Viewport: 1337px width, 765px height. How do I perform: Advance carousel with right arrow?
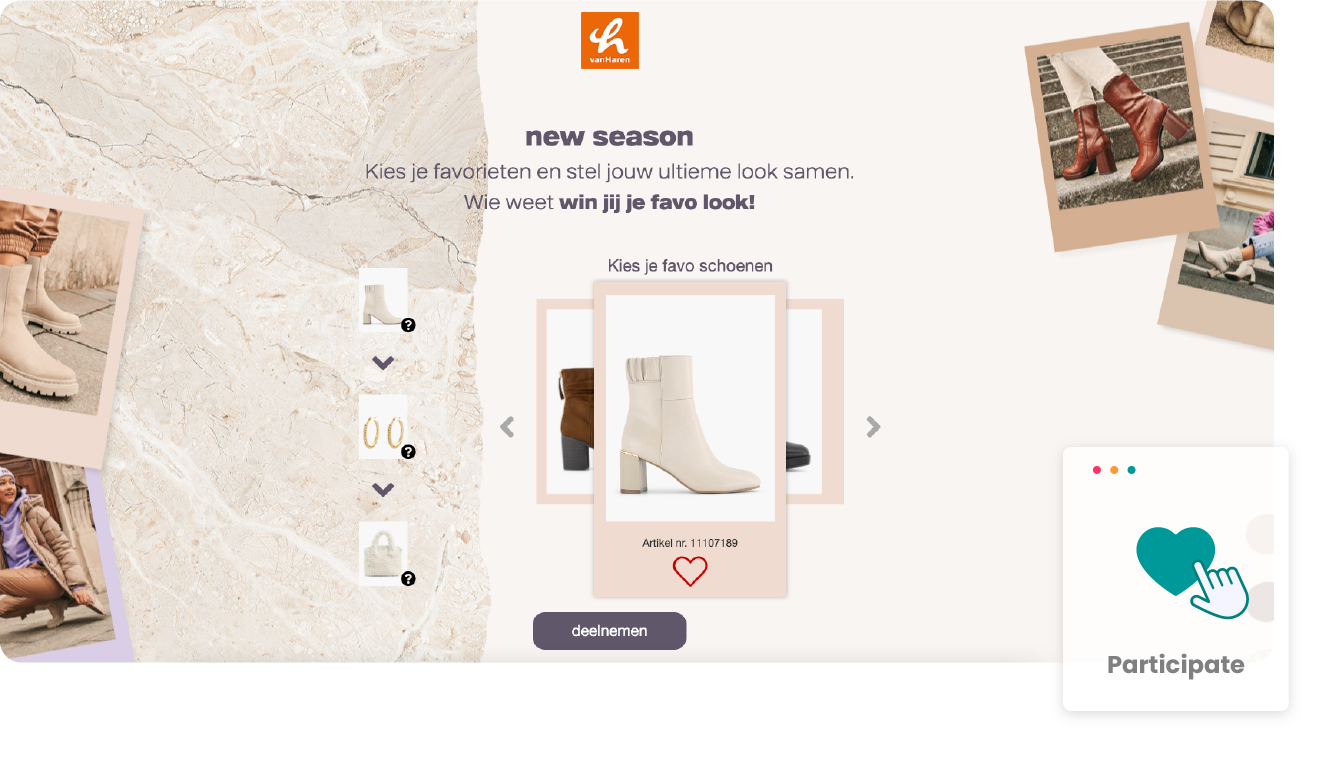pos(873,427)
